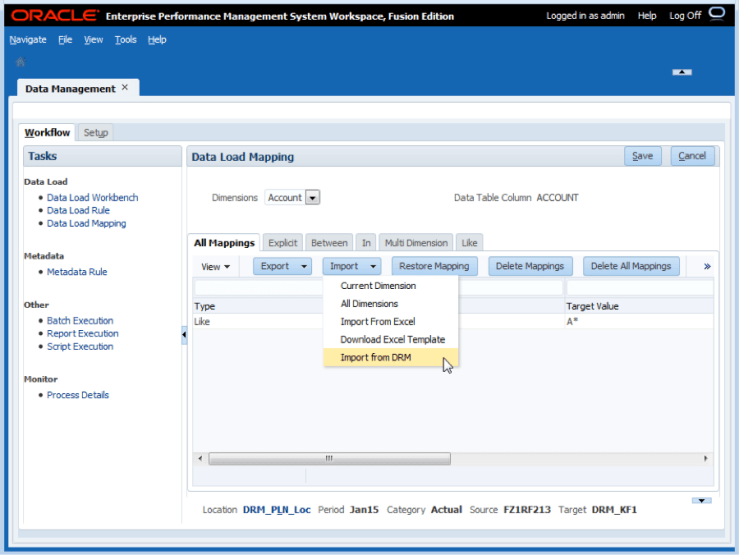739x555 pixels.
Task: Show more toolbar items overflow chevron
Action: tap(707, 266)
